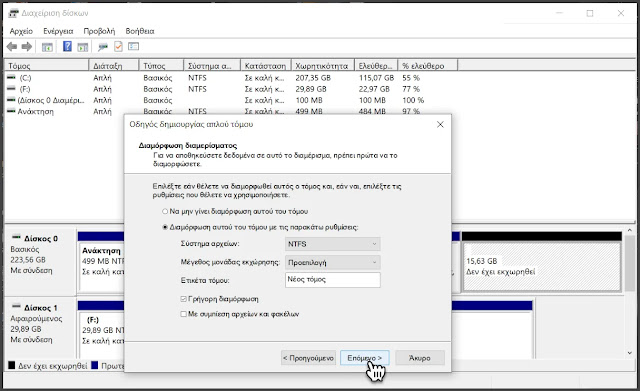Image resolution: width=640 pixels, height=391 pixels.
Task: Click the Δίσκος 1 disk label panel
Action: click(x=40, y=329)
